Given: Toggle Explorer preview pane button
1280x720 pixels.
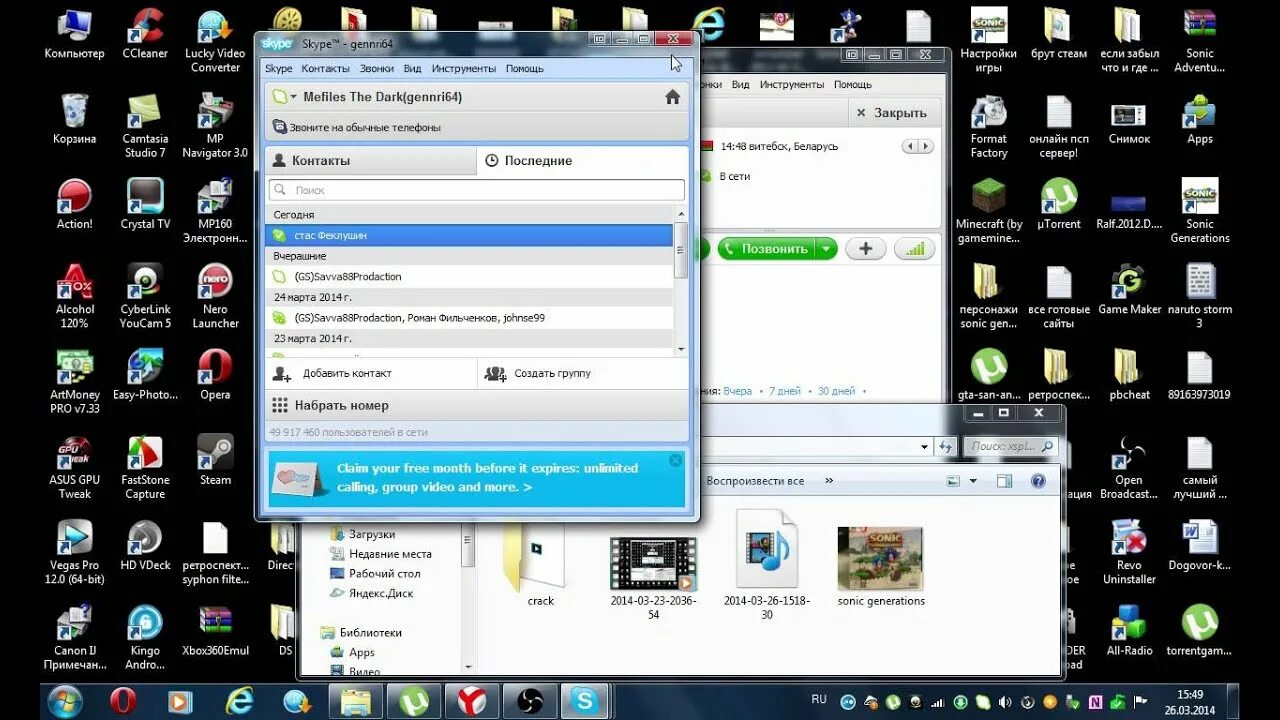Looking at the screenshot, I should [x=1004, y=481].
